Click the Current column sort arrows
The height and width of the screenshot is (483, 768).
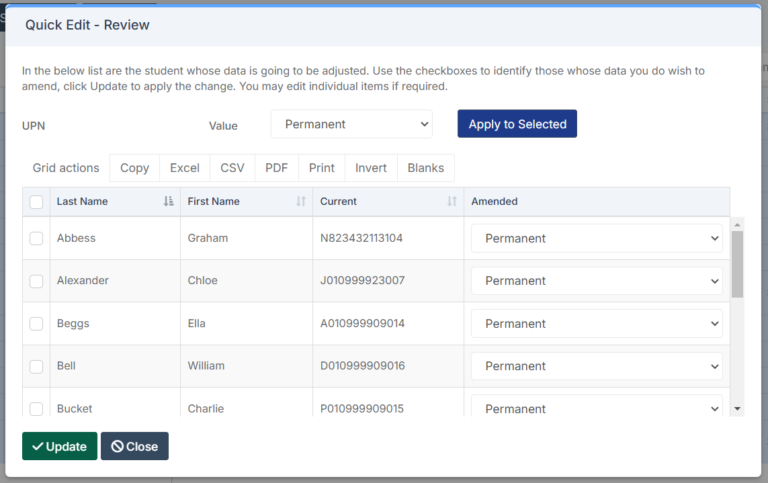pyautogui.click(x=452, y=201)
